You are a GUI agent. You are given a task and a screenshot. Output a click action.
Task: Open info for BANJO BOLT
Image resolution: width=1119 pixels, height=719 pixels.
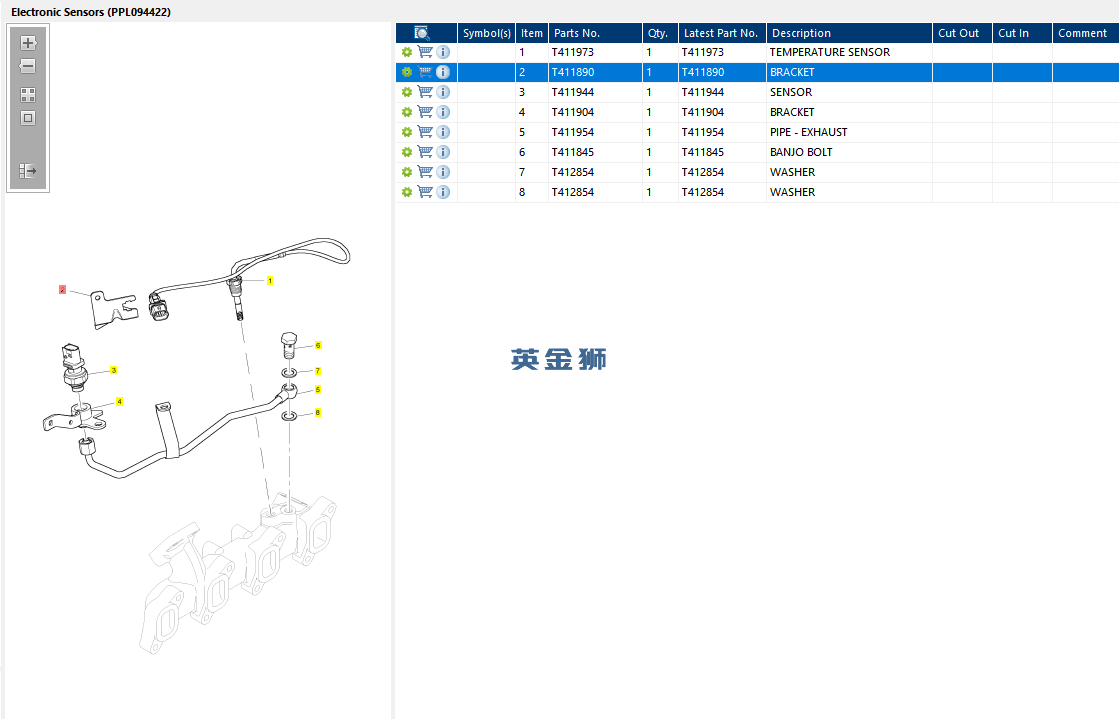(x=443, y=152)
